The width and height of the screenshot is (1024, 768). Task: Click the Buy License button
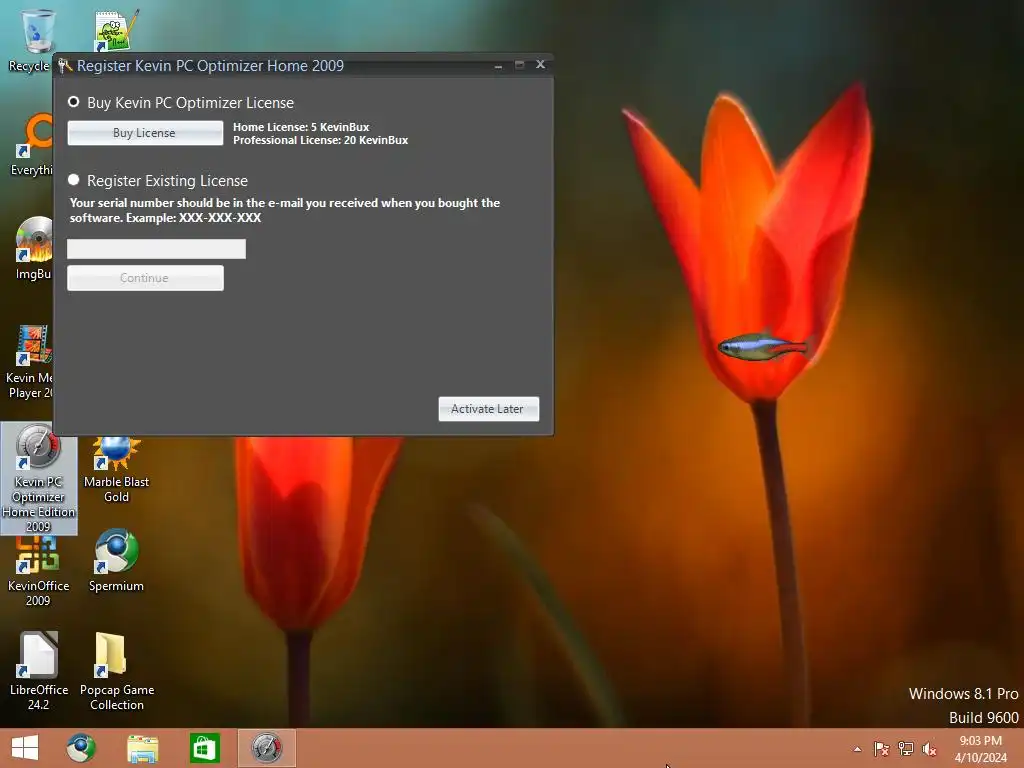(145, 133)
